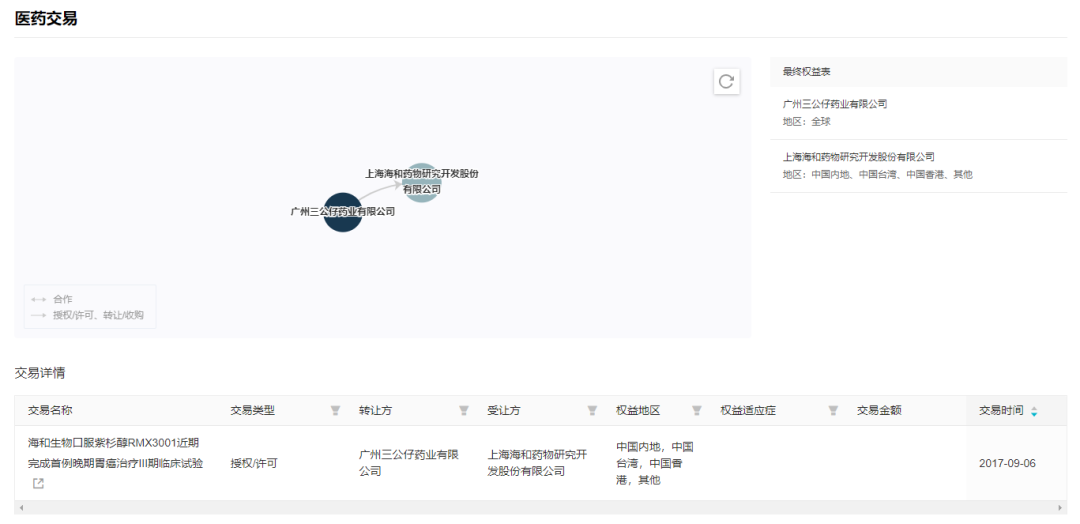Click 广州三公仔药业有限公司 in 最终权益表
Image resolution: width=1080 pixels, height=524 pixels.
[835, 104]
